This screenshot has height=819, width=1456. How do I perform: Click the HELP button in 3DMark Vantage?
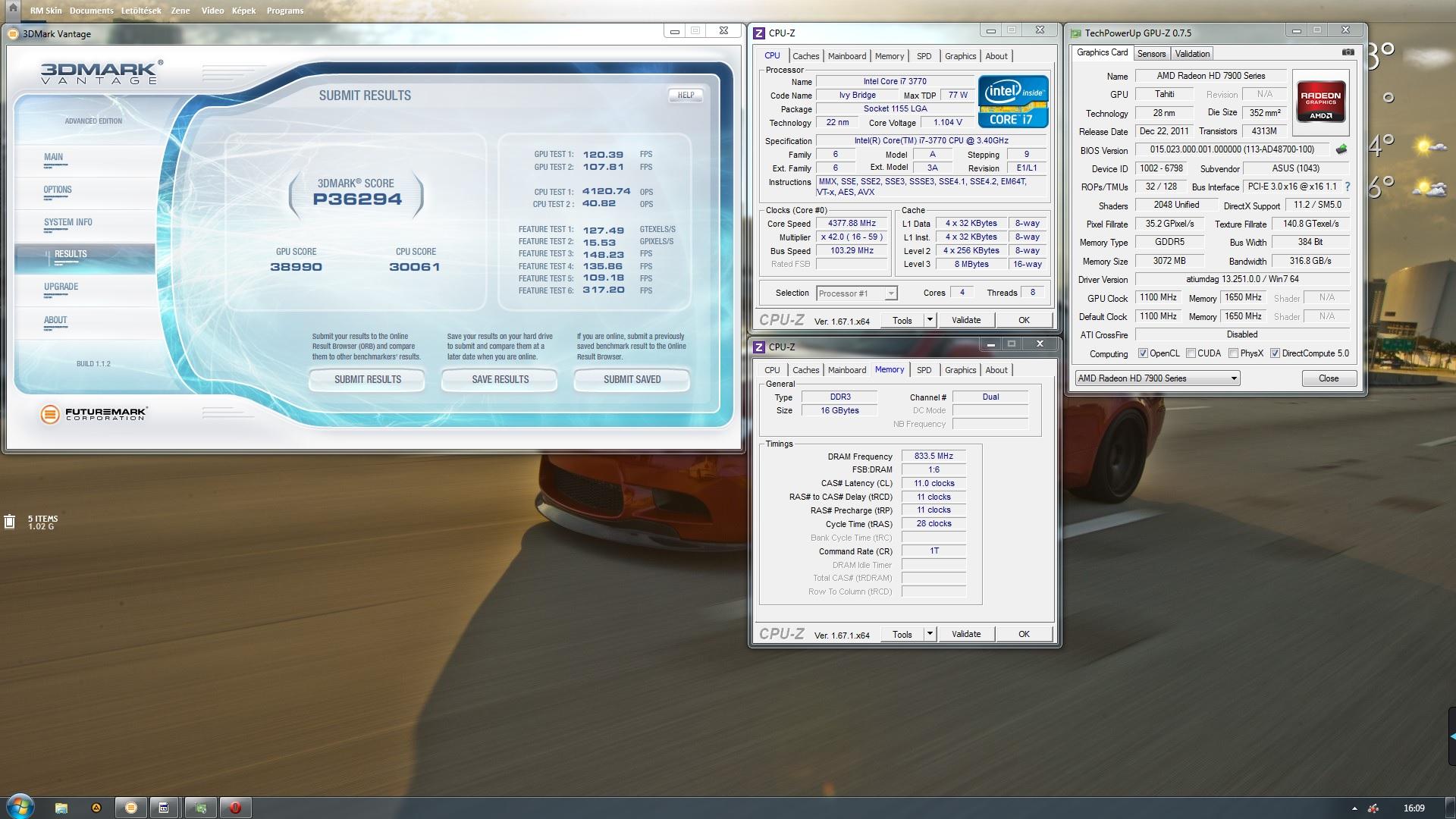pos(686,95)
